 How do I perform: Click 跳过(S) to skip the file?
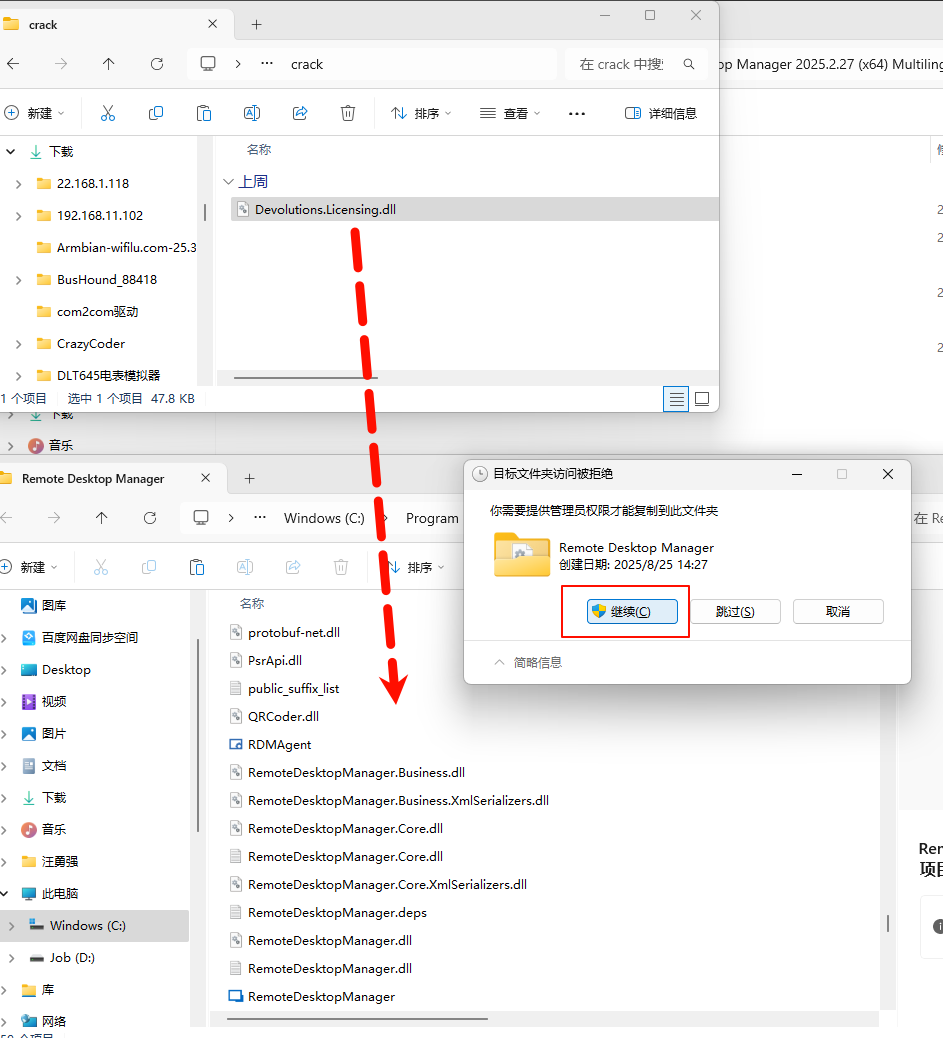736,612
